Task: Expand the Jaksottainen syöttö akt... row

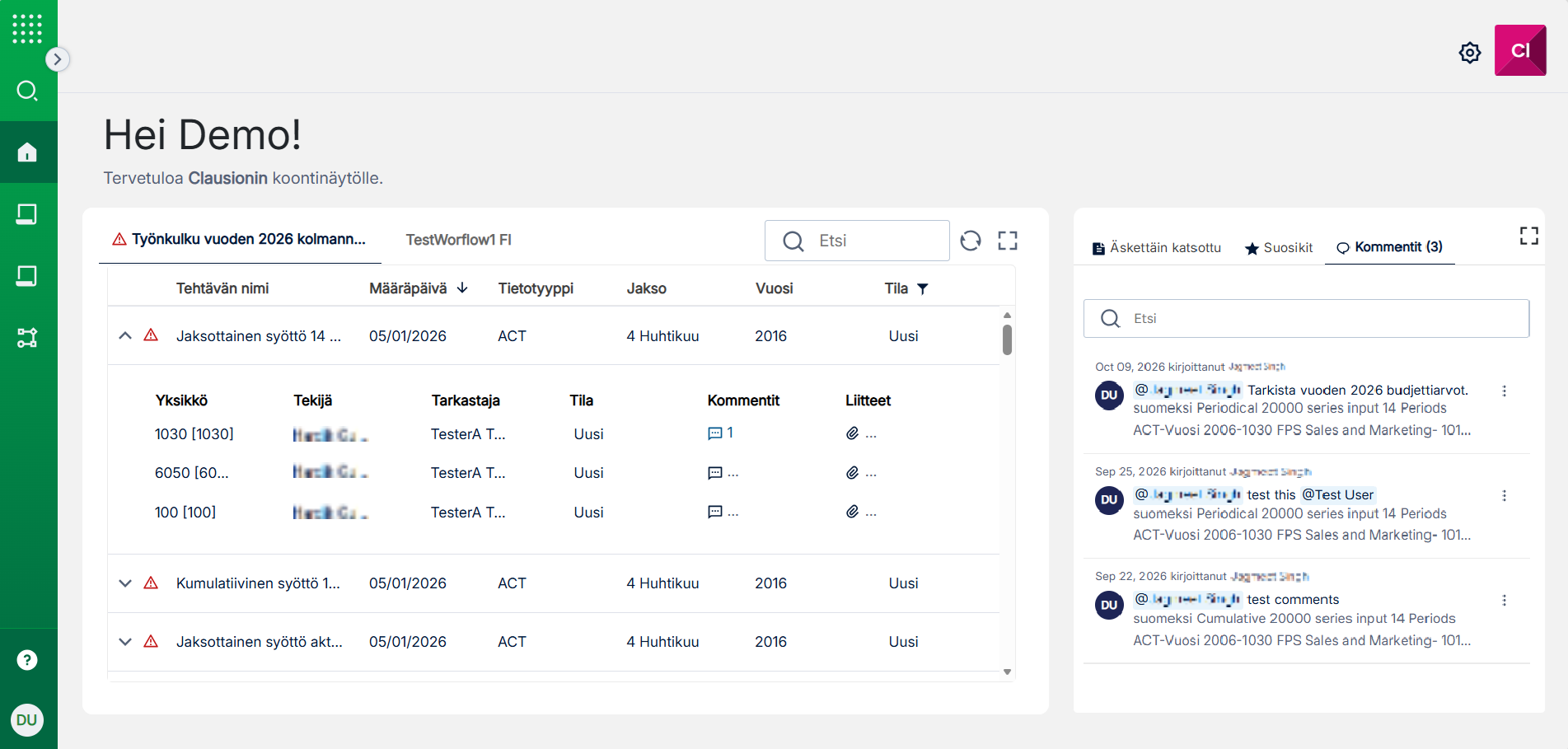Action: point(125,642)
